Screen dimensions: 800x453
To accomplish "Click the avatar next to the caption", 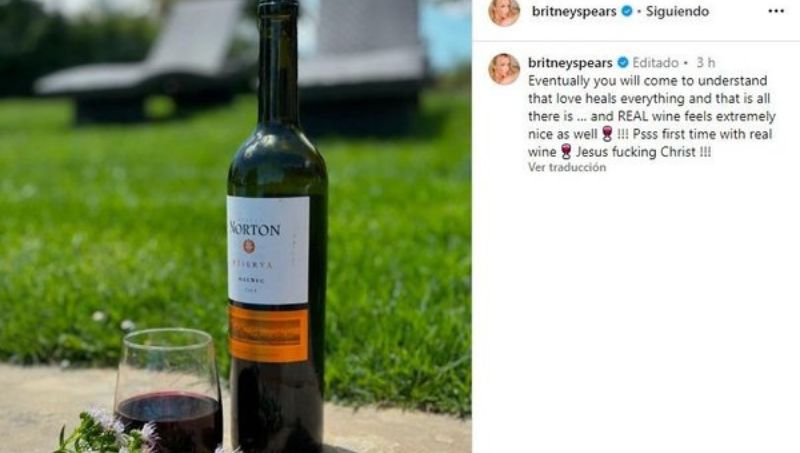I will [504, 69].
